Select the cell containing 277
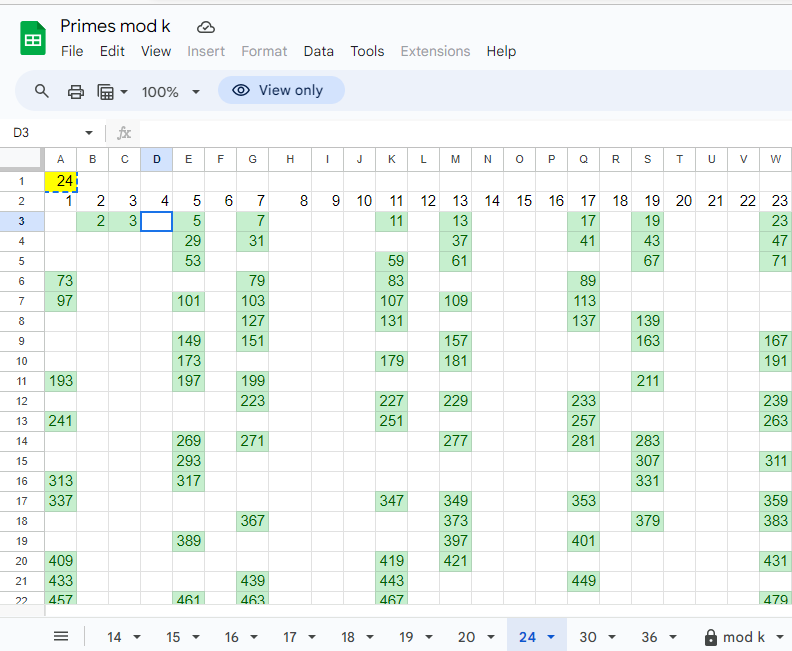 [x=456, y=441]
